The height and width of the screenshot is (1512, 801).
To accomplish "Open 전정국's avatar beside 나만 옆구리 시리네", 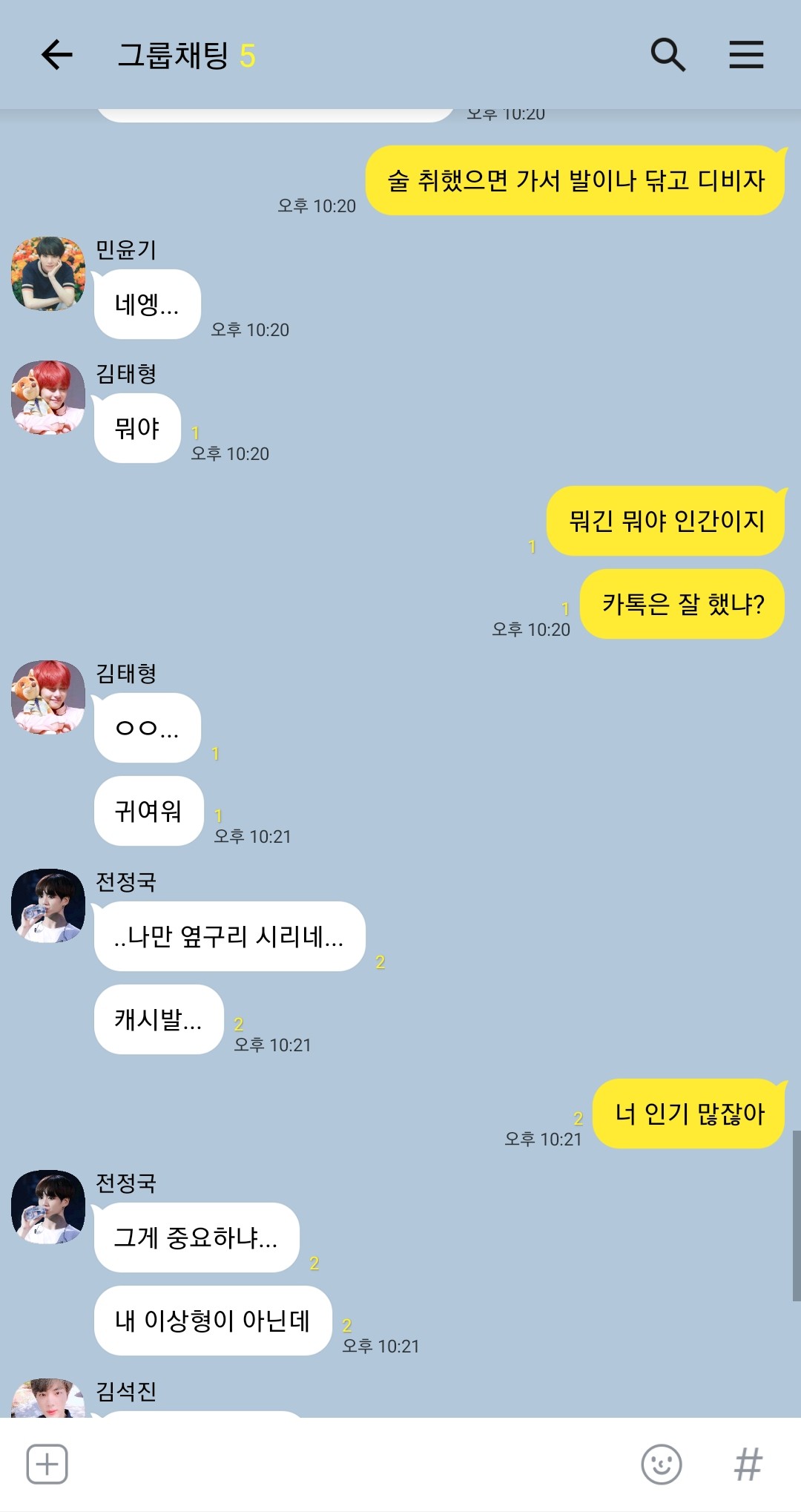I will click(x=48, y=905).
